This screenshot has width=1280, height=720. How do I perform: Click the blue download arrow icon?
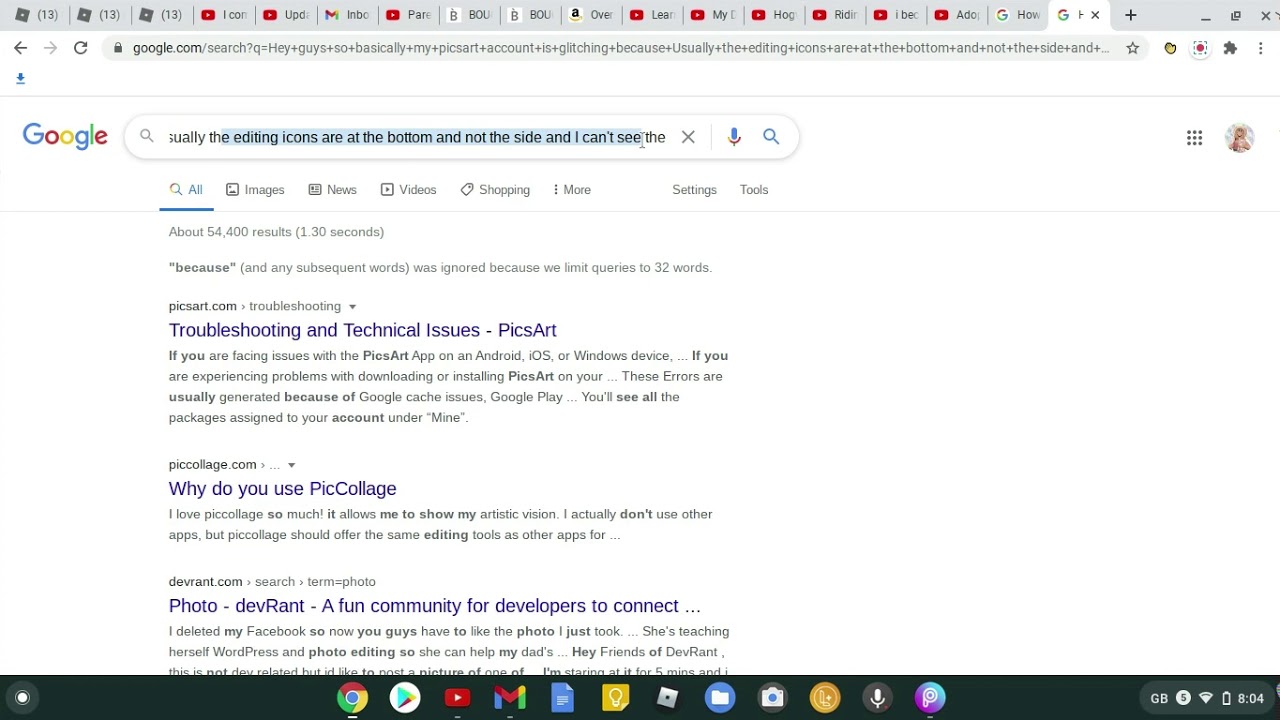point(20,79)
